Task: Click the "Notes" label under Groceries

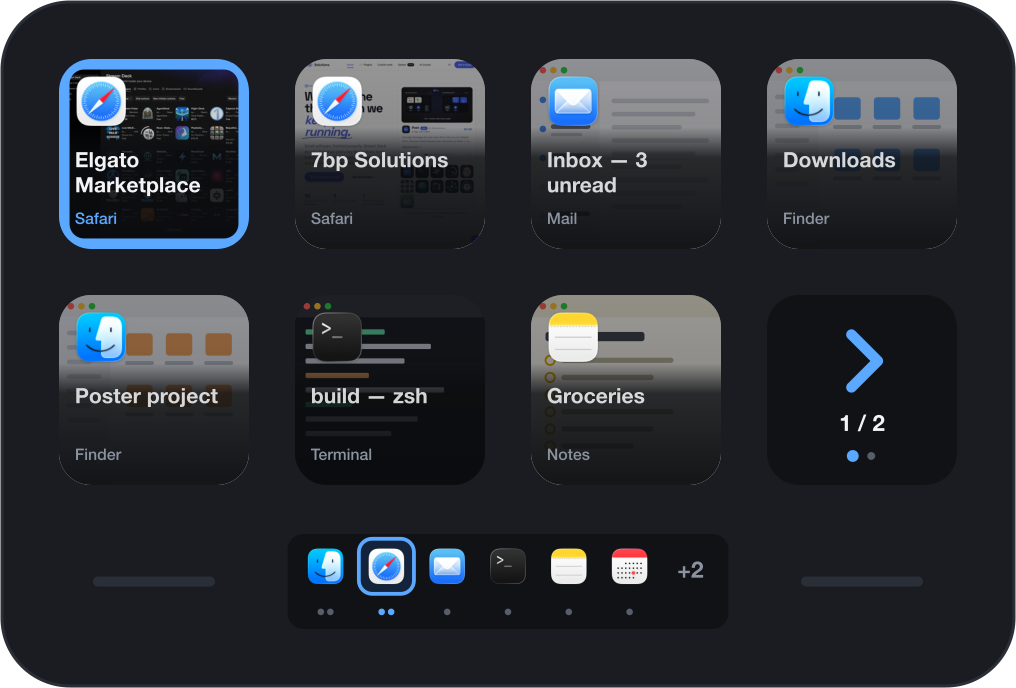Action: 568,454
